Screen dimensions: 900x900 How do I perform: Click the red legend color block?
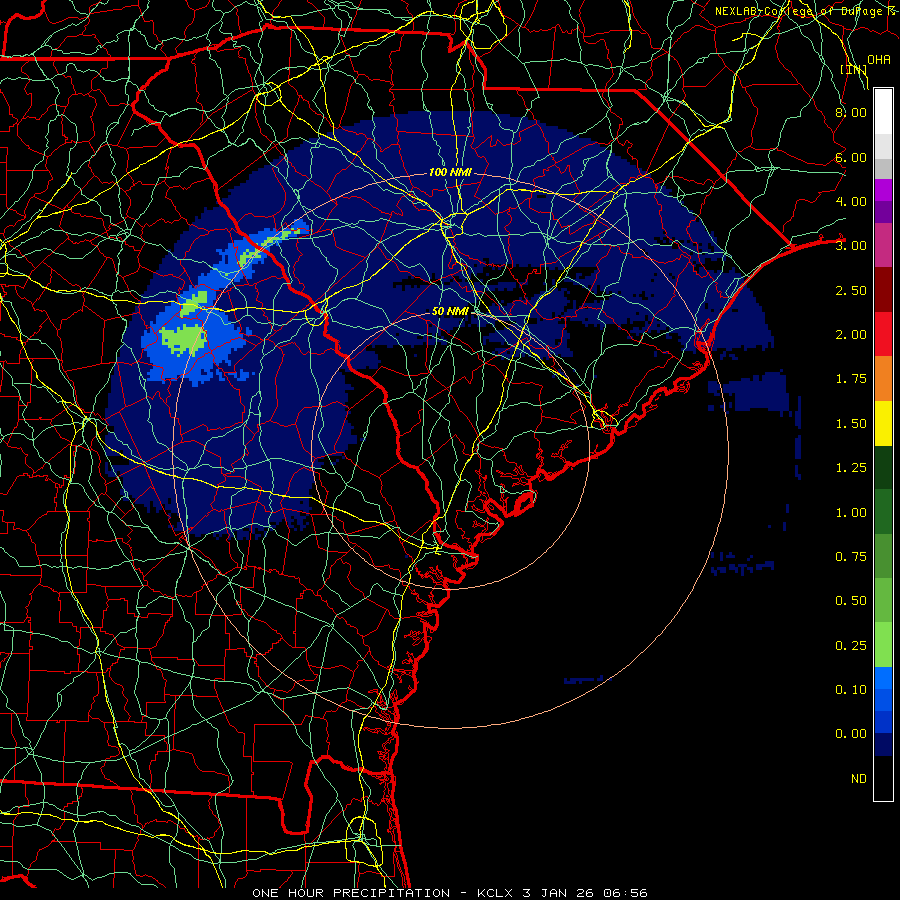click(x=883, y=334)
